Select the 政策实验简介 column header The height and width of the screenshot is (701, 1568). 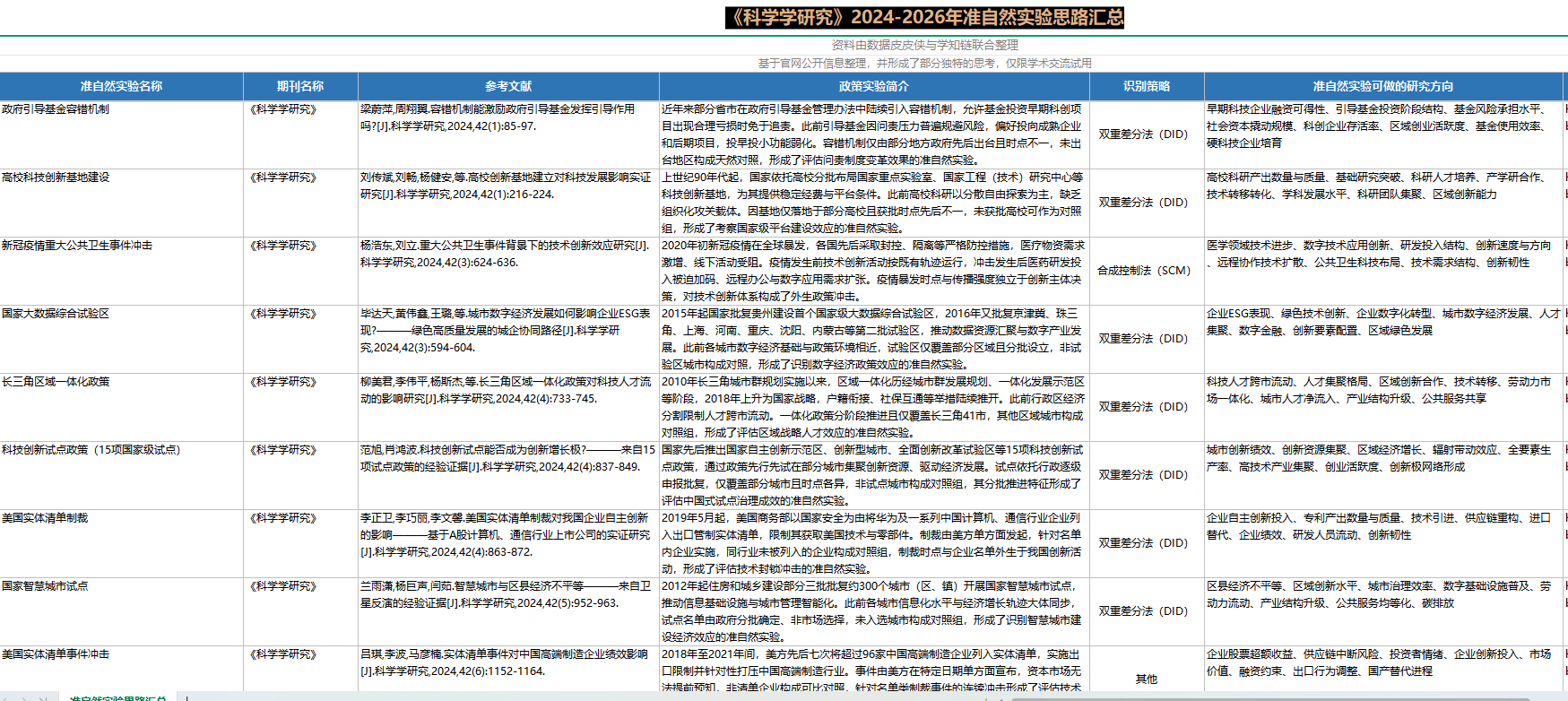[874, 87]
